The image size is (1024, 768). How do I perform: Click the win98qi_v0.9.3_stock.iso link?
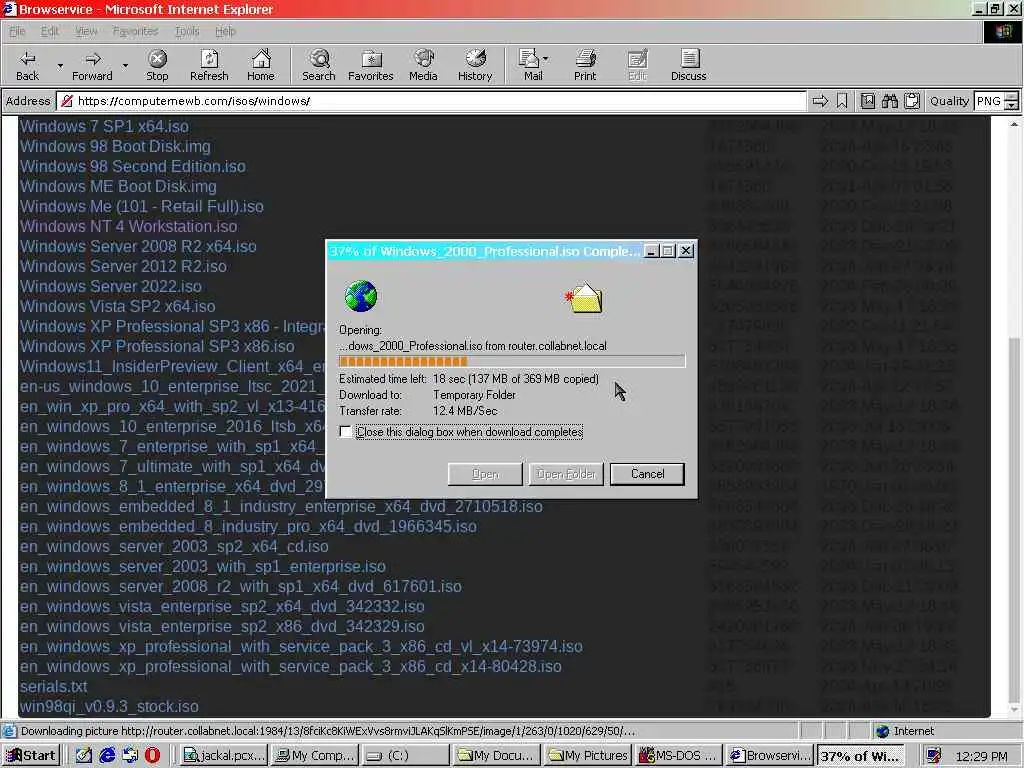109,707
